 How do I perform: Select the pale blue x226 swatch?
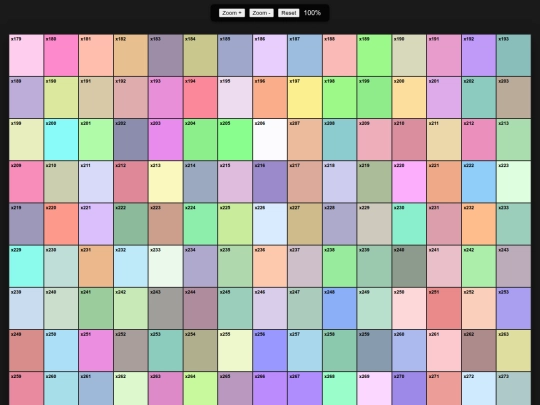pyautogui.click(x=270, y=224)
